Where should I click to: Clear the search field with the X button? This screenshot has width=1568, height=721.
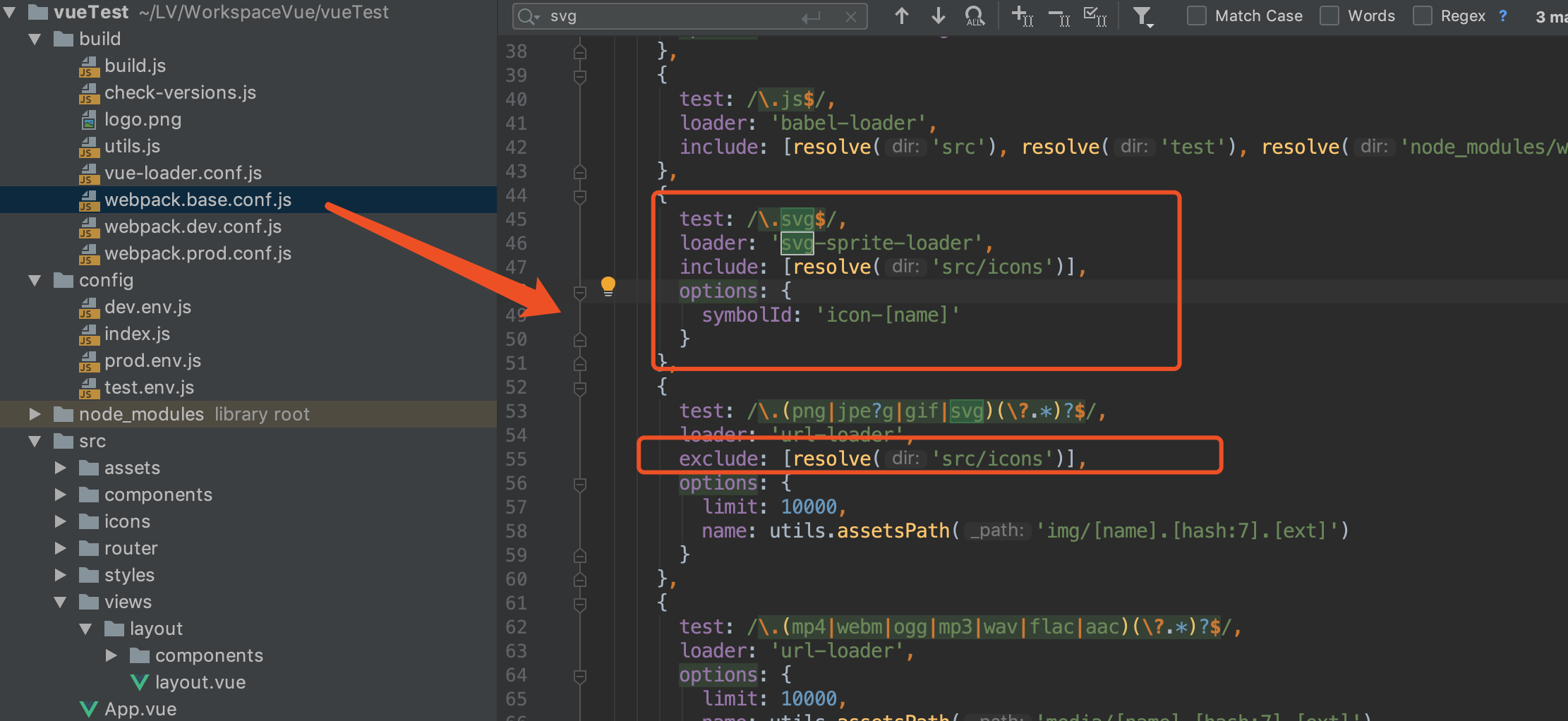click(x=851, y=16)
